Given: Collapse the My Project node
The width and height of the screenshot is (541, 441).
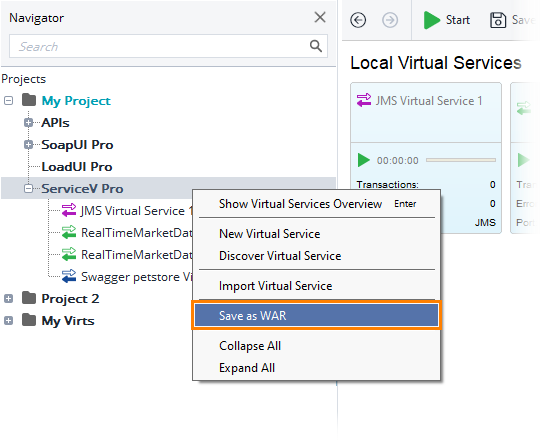Looking at the screenshot, I should (9, 101).
